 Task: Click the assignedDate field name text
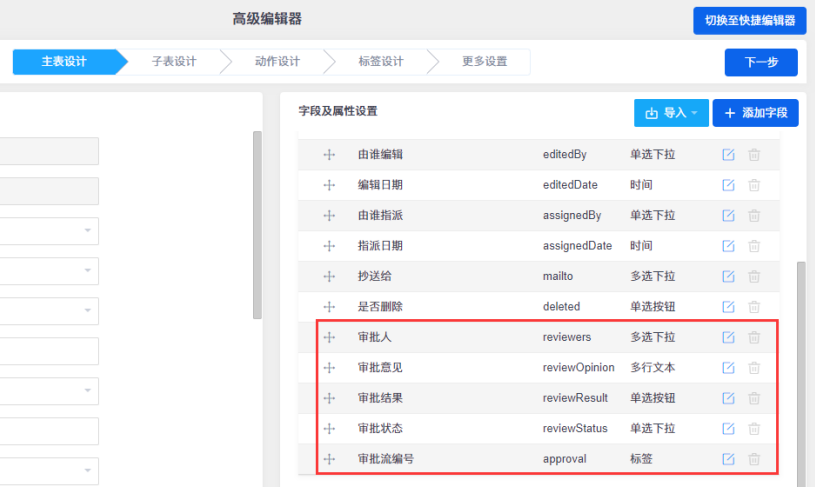click(577, 246)
